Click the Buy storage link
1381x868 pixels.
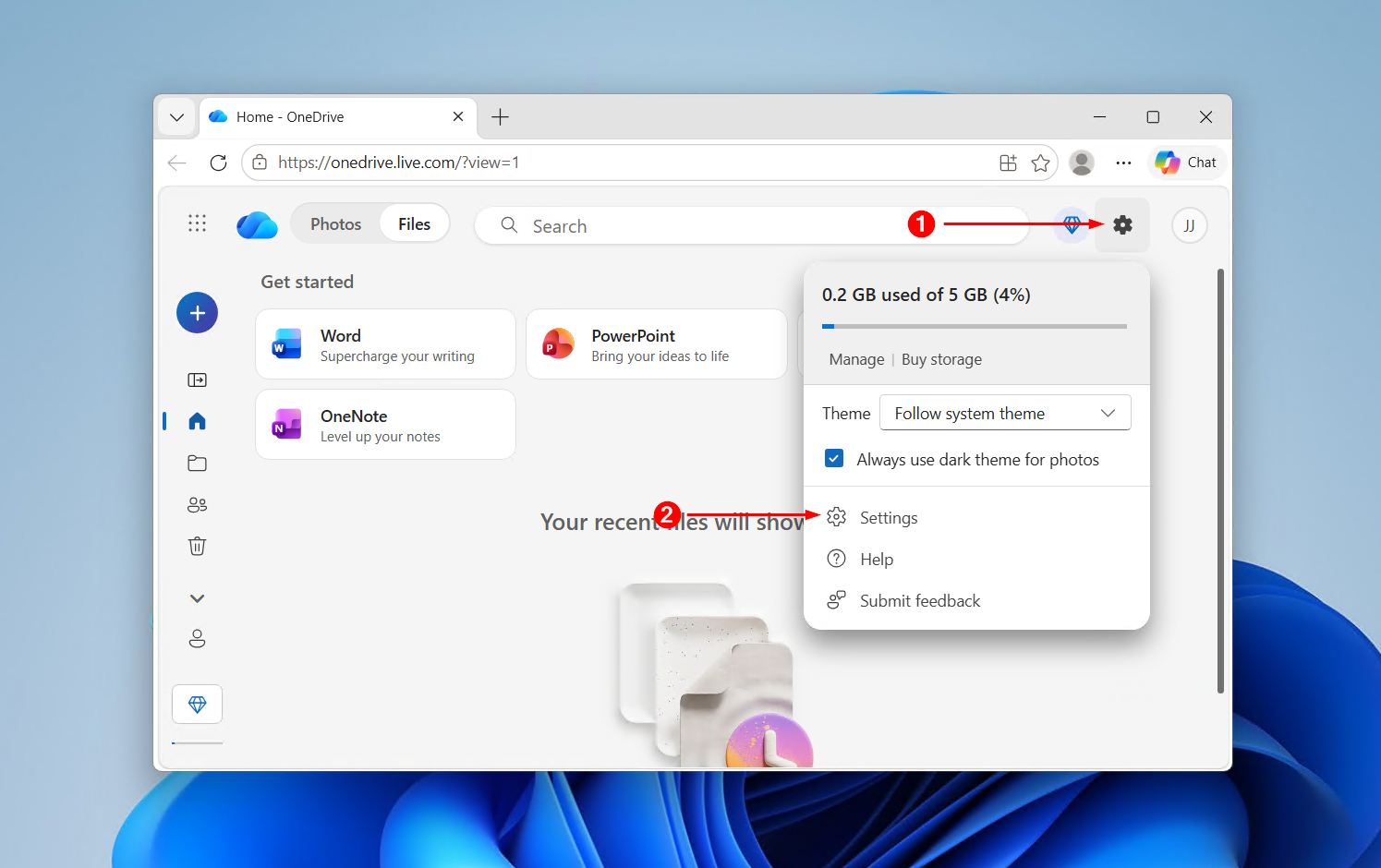tap(941, 359)
